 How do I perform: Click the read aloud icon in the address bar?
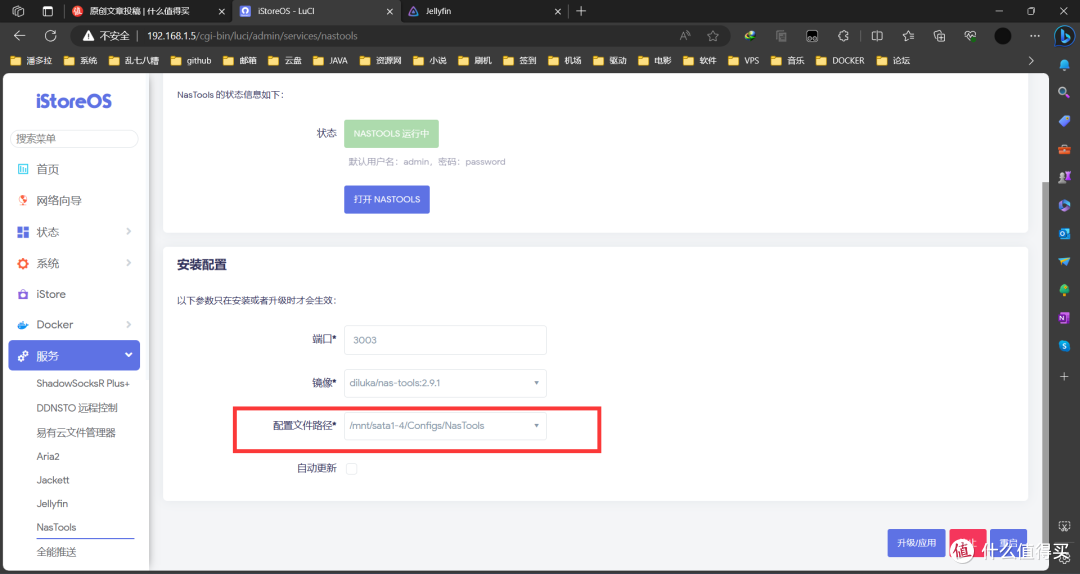tap(685, 36)
